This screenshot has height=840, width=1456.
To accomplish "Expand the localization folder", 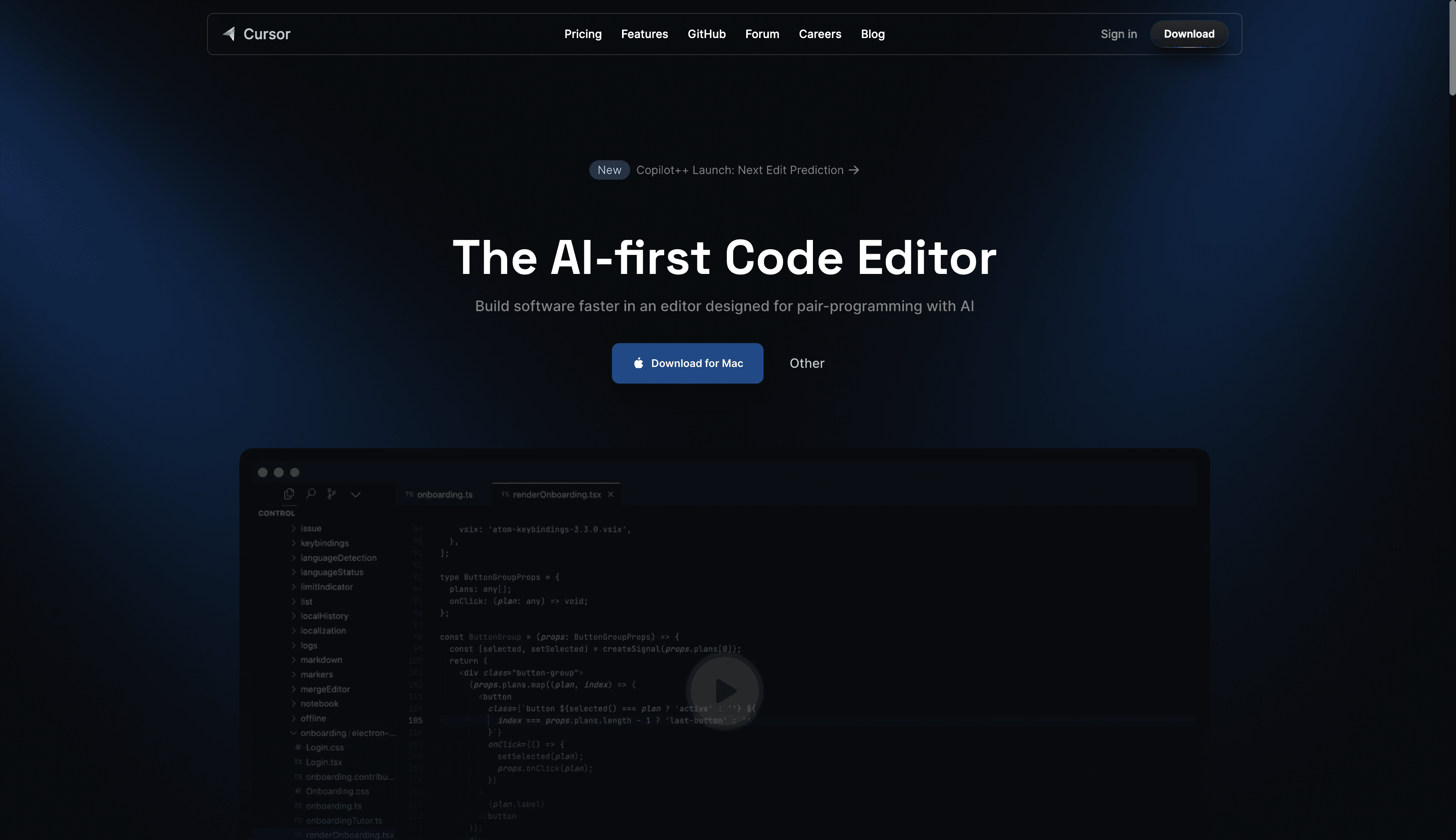I will [318, 630].
